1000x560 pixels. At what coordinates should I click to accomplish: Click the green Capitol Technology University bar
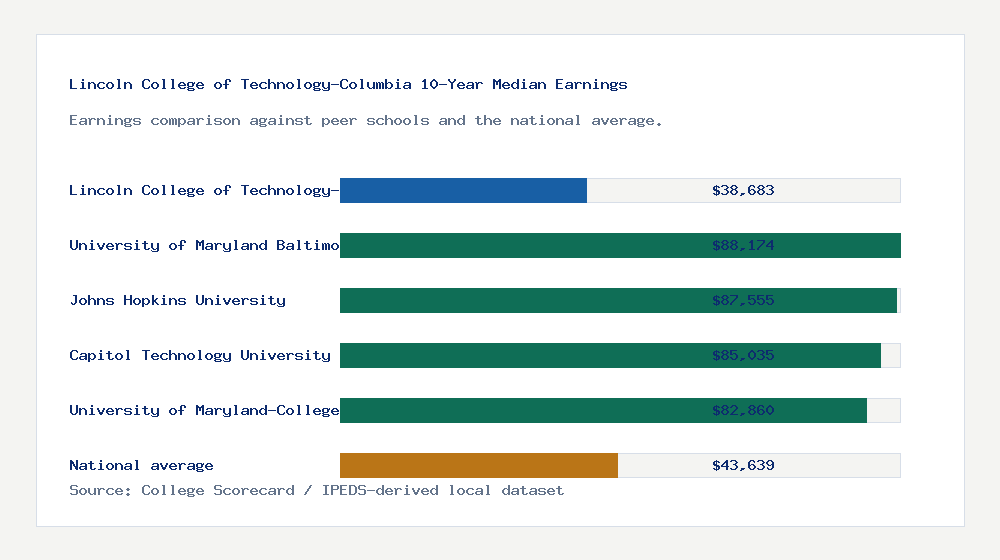click(x=610, y=355)
